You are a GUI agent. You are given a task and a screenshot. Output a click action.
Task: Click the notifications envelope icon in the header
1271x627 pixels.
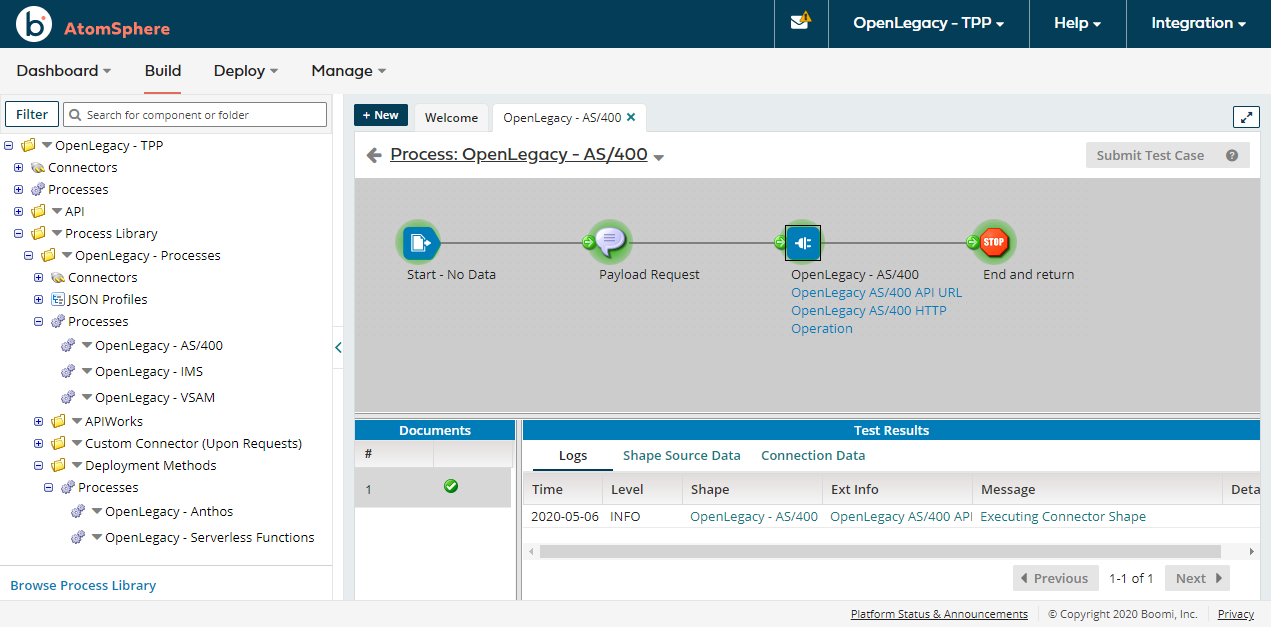799,23
